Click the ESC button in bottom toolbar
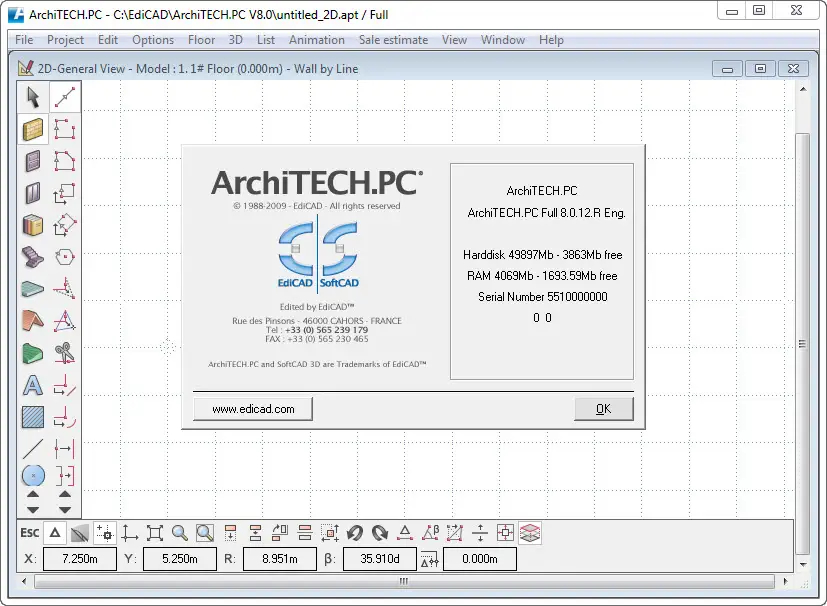The width and height of the screenshot is (827, 606). [x=30, y=533]
